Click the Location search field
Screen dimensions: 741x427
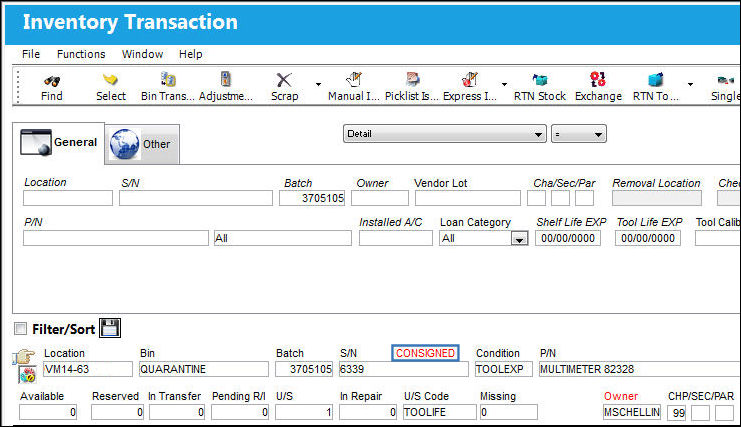[68, 198]
